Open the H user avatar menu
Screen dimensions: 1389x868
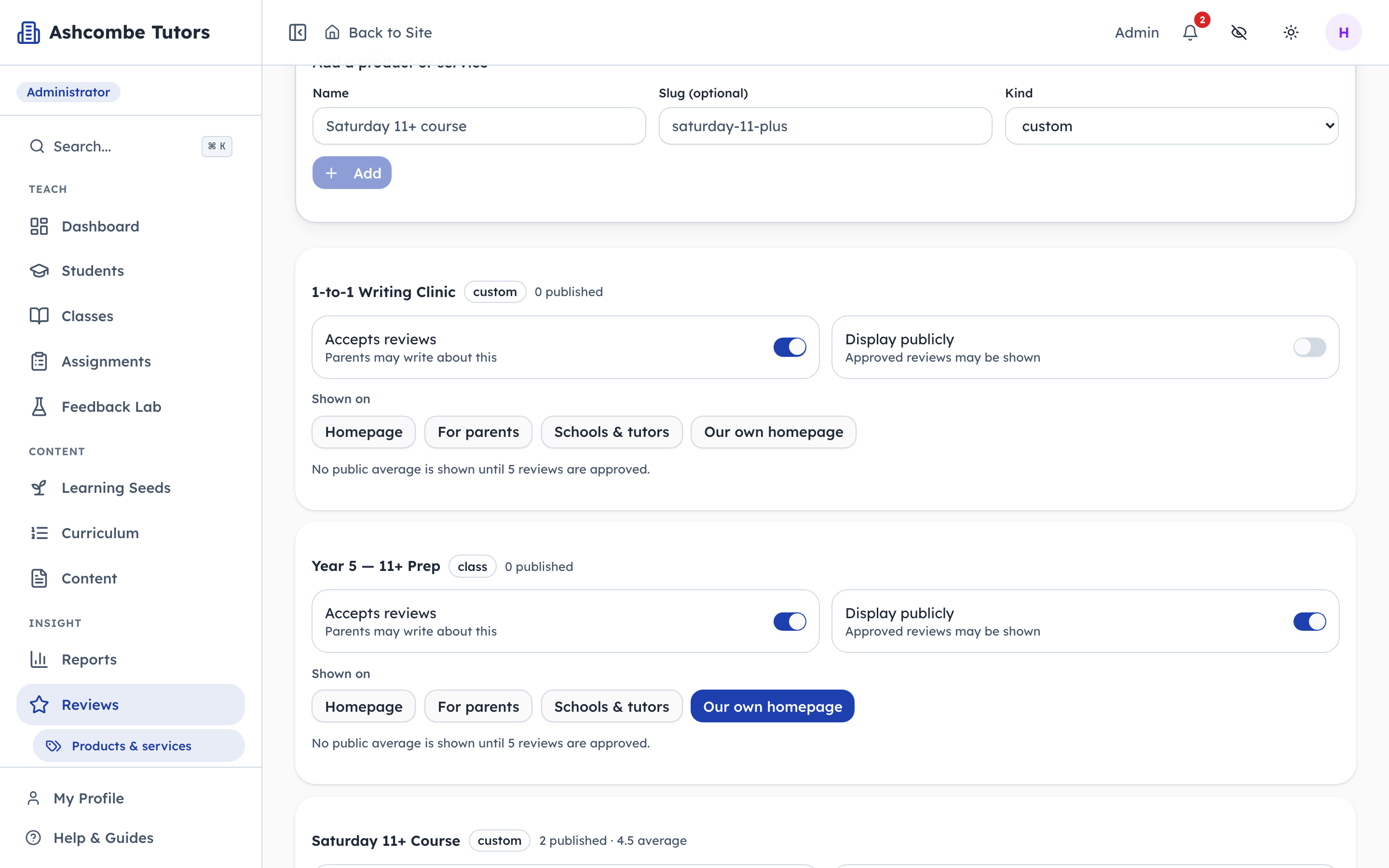pyautogui.click(x=1343, y=32)
